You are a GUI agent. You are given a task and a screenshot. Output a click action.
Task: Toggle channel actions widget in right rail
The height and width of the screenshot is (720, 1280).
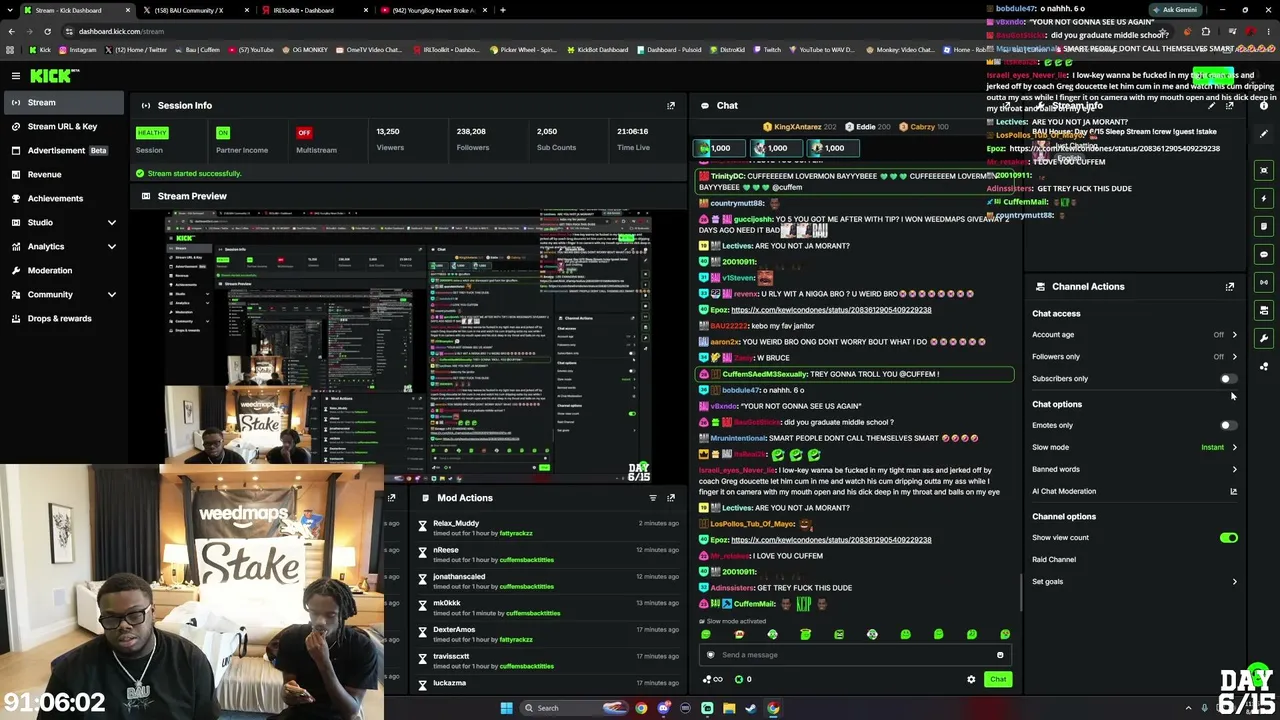(x=1264, y=310)
